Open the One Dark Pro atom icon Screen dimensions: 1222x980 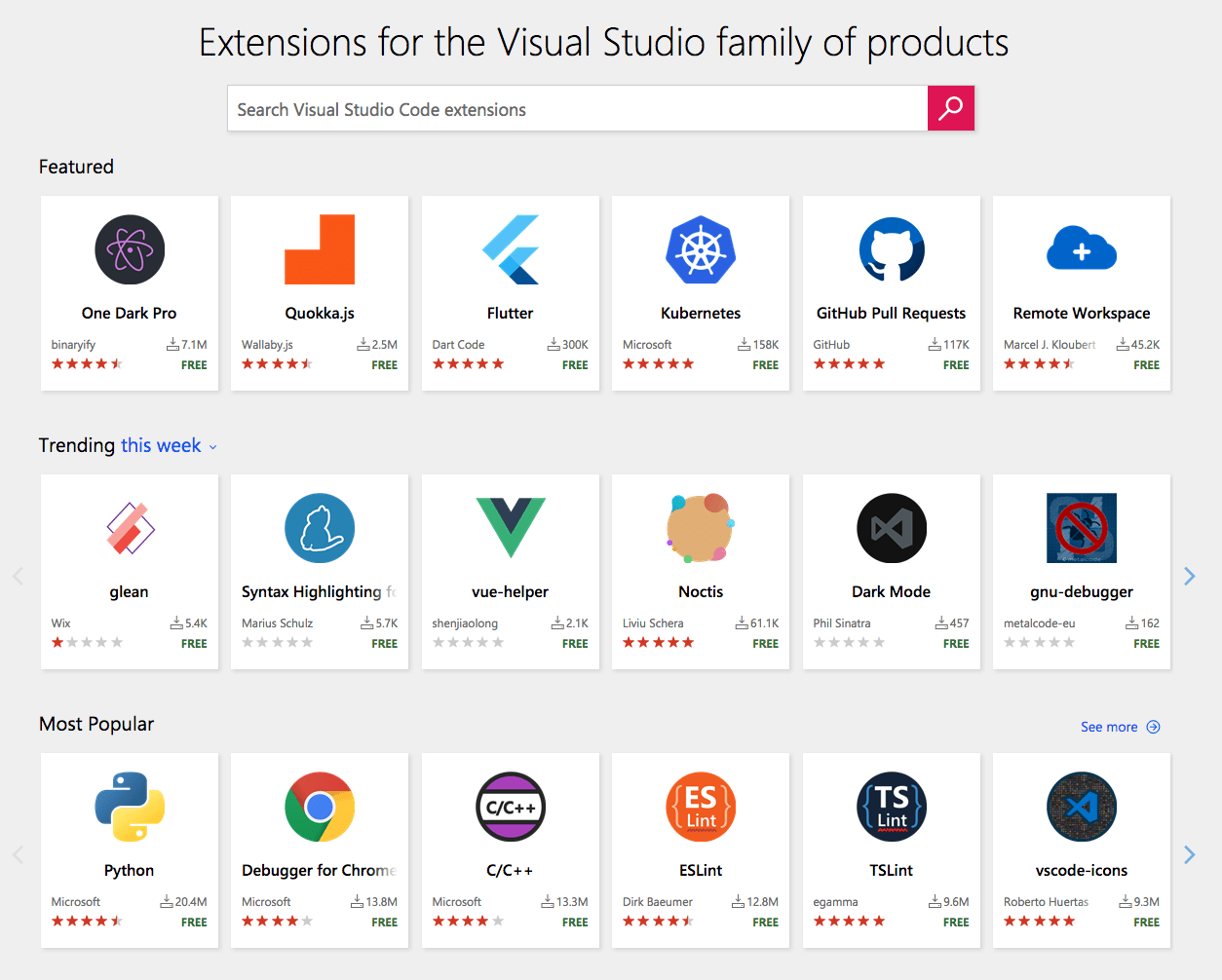(x=130, y=249)
